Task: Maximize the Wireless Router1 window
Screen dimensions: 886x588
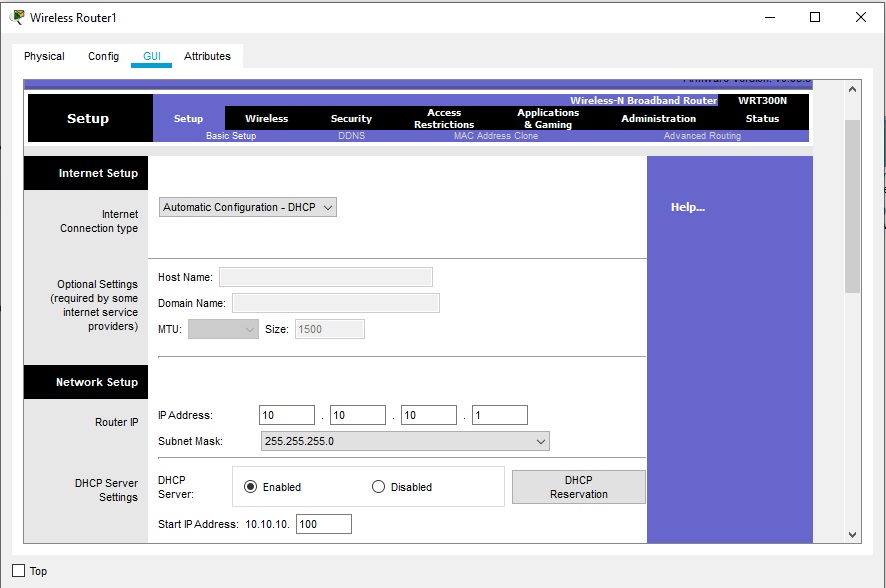Action: pos(815,18)
